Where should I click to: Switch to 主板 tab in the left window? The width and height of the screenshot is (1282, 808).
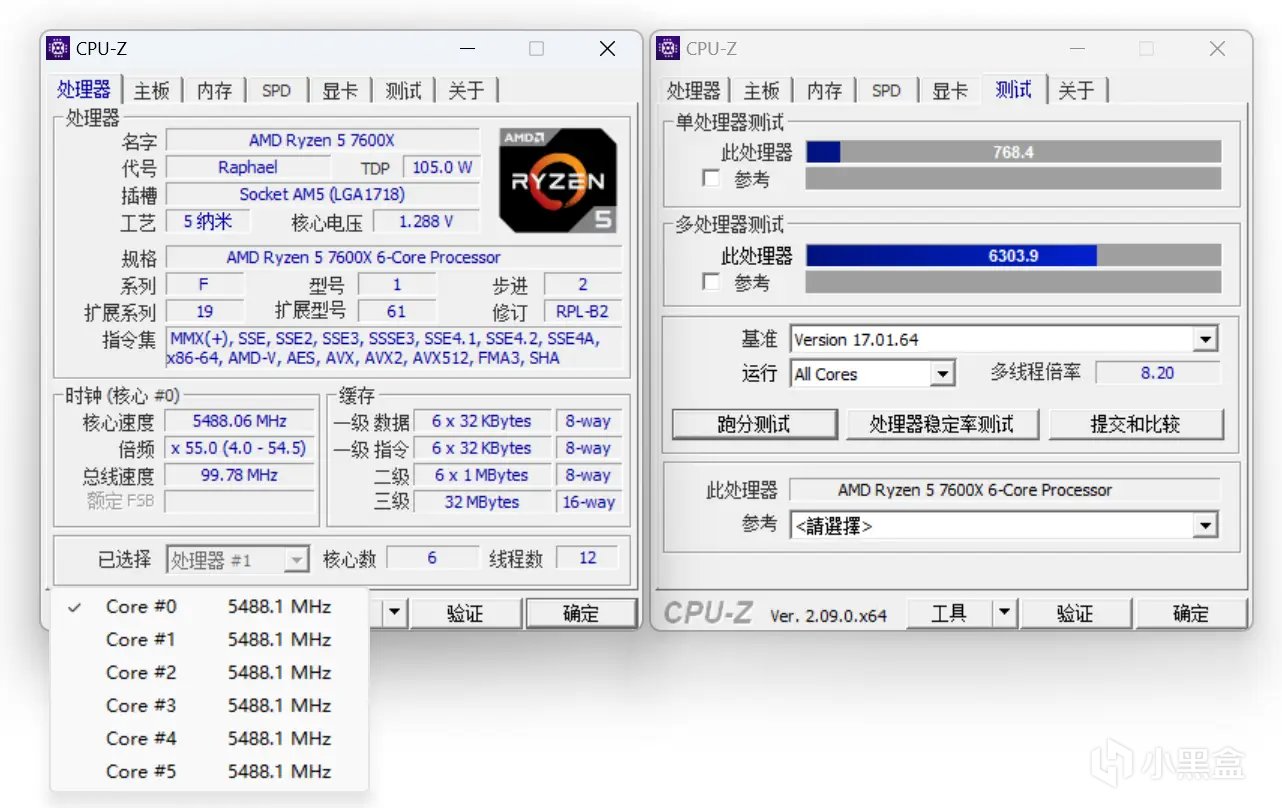152,90
